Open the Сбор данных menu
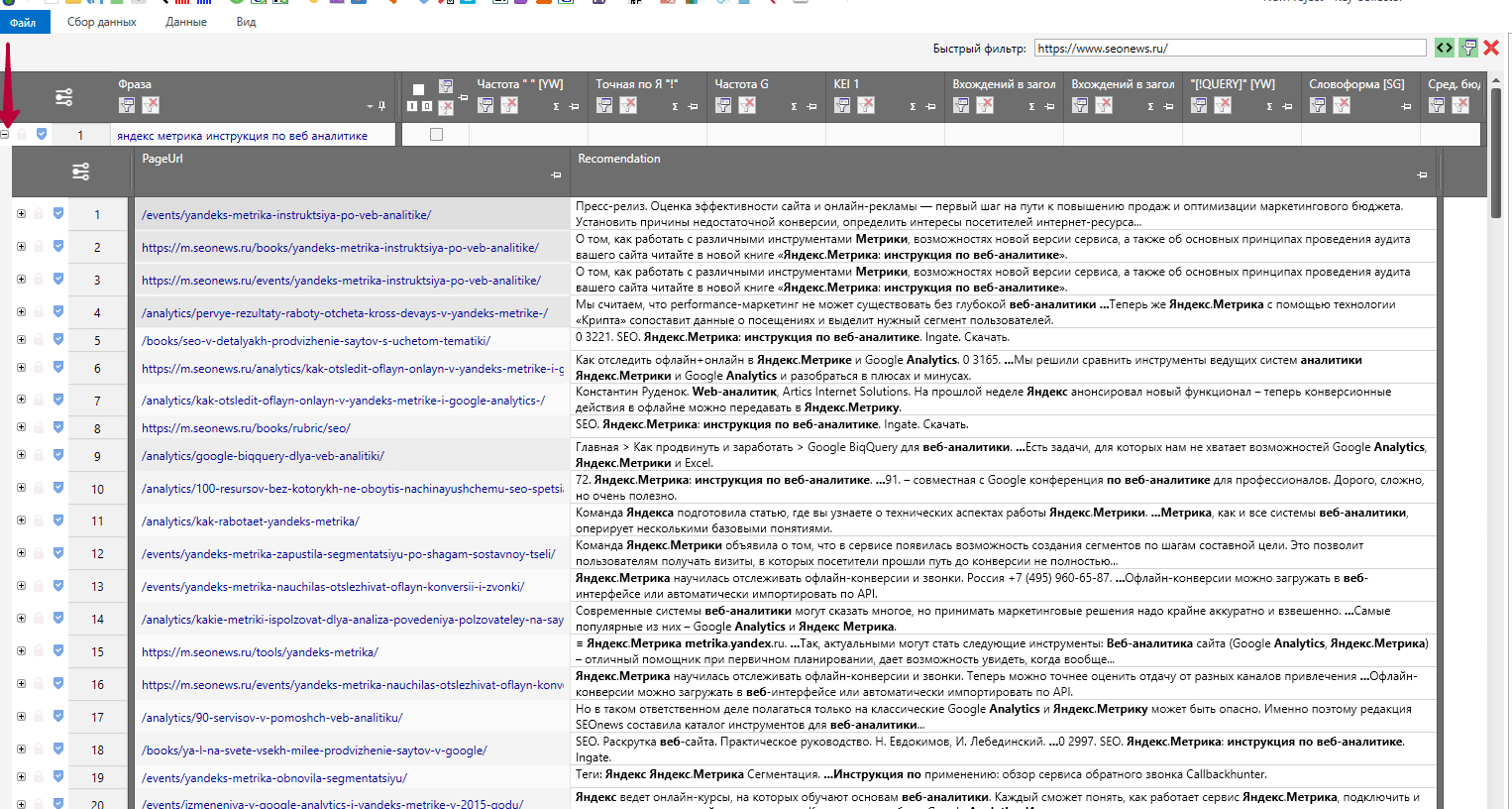The width and height of the screenshot is (1512, 809). [x=102, y=22]
